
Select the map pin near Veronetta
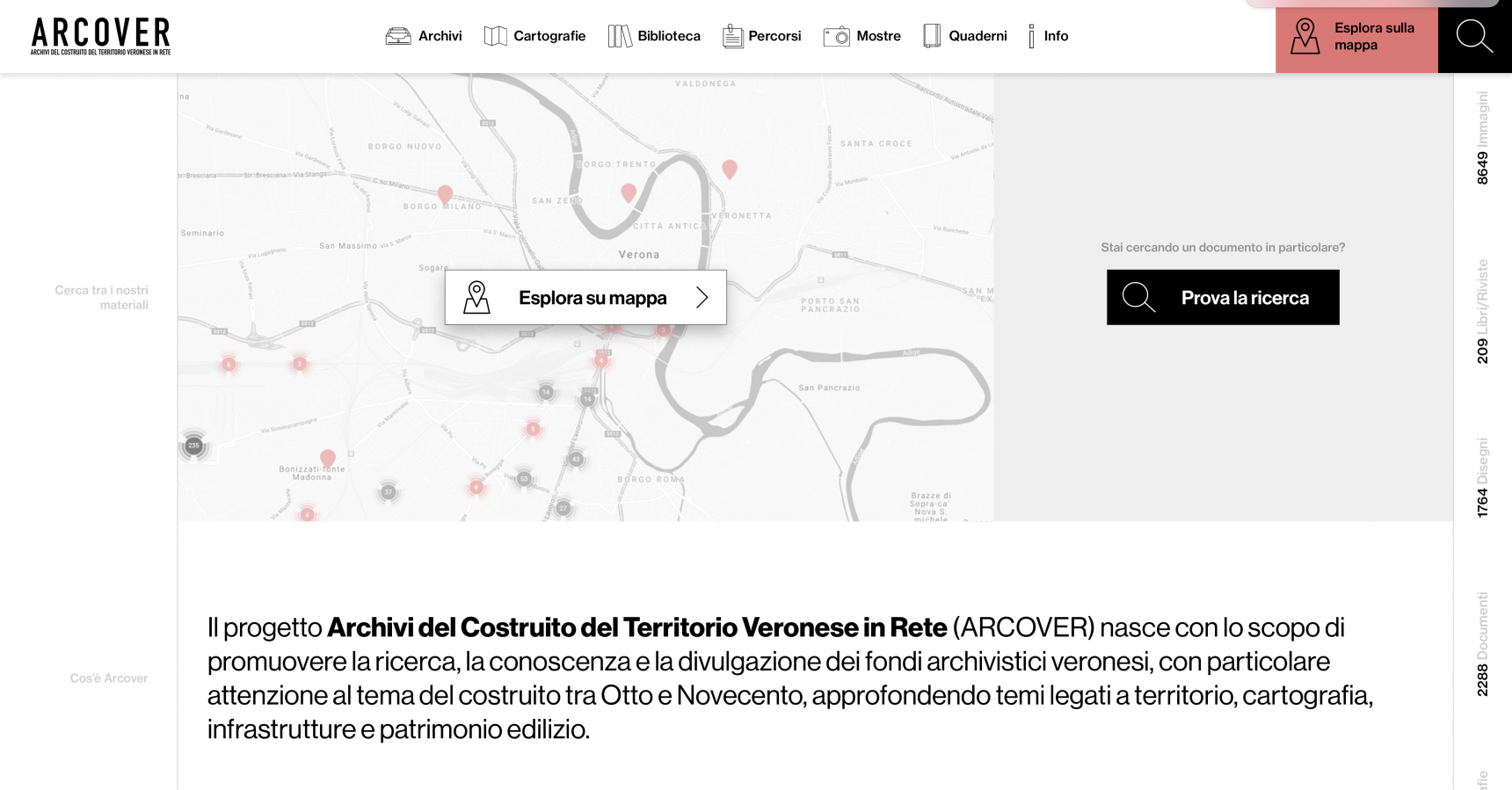[730, 169]
